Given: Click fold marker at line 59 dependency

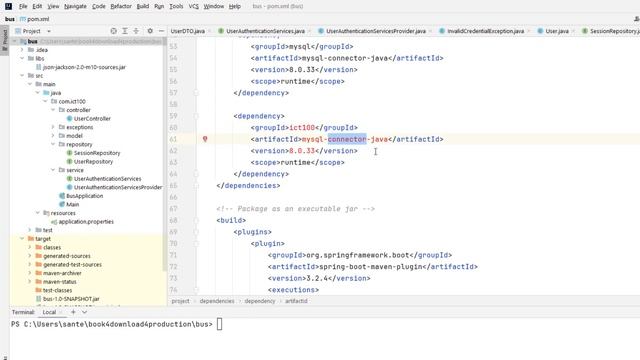Looking at the screenshot, I should (196, 116).
